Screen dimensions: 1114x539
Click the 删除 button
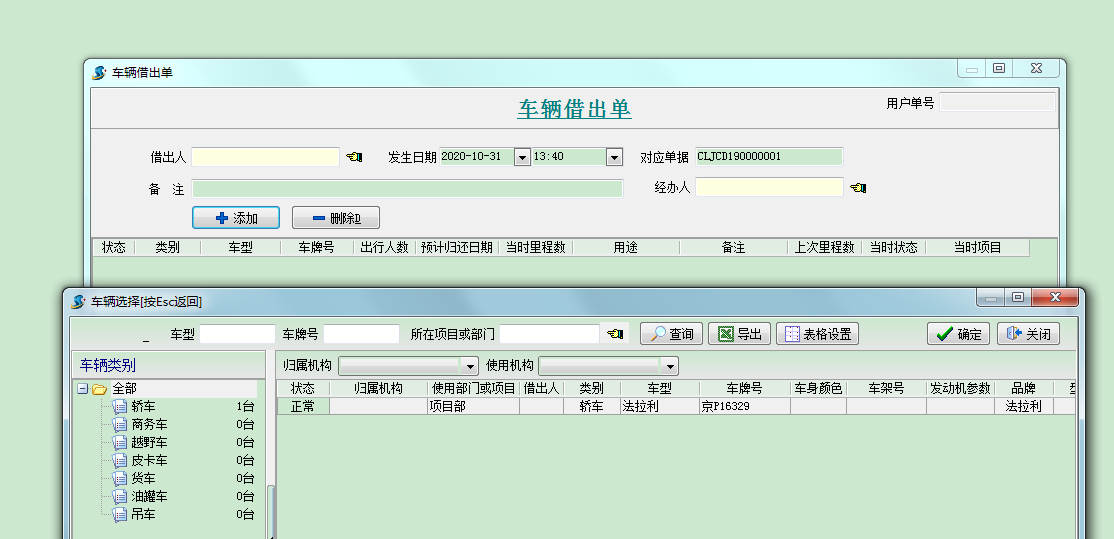click(x=335, y=218)
